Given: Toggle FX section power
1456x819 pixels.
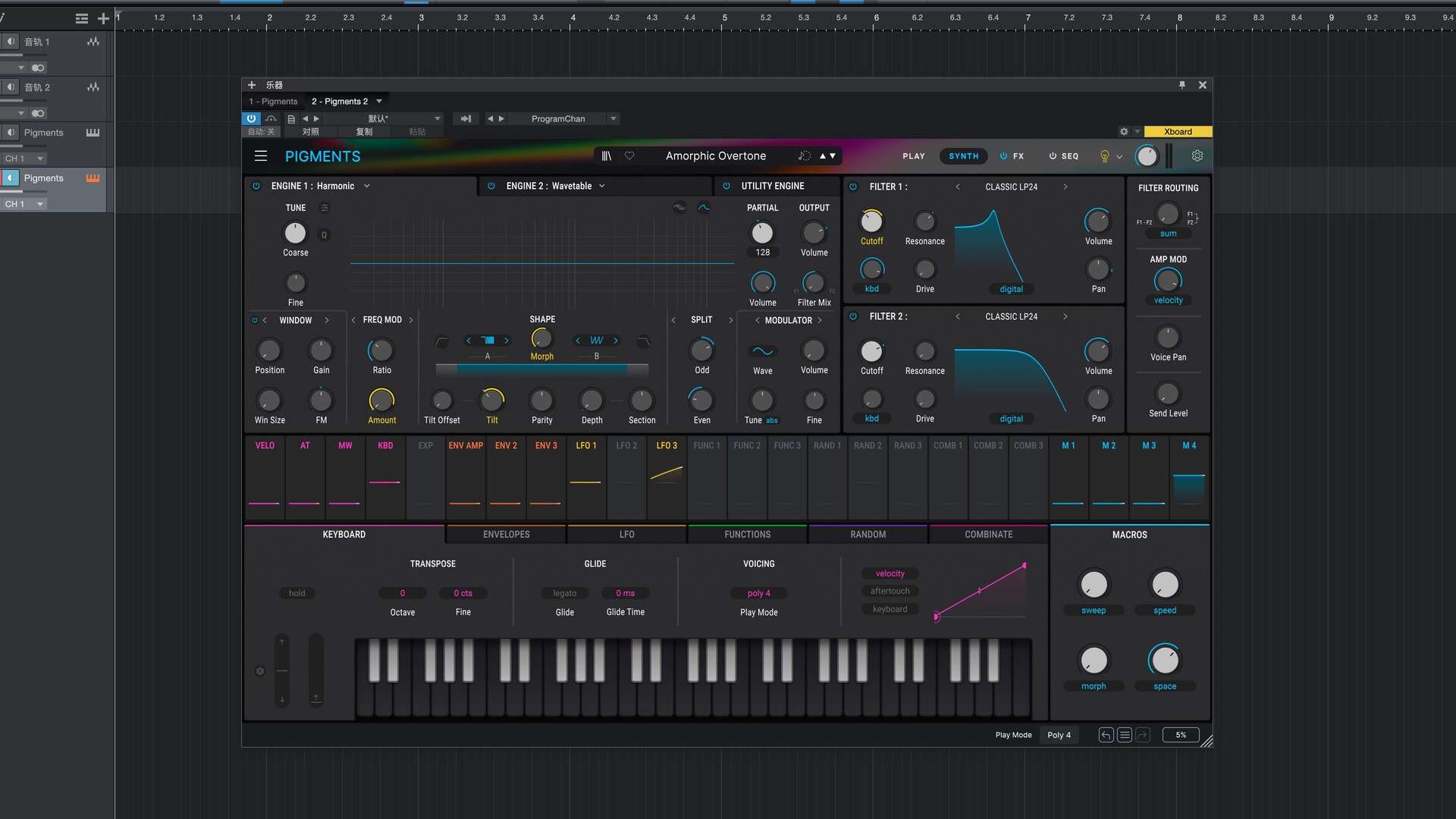Looking at the screenshot, I should pos(1003,156).
